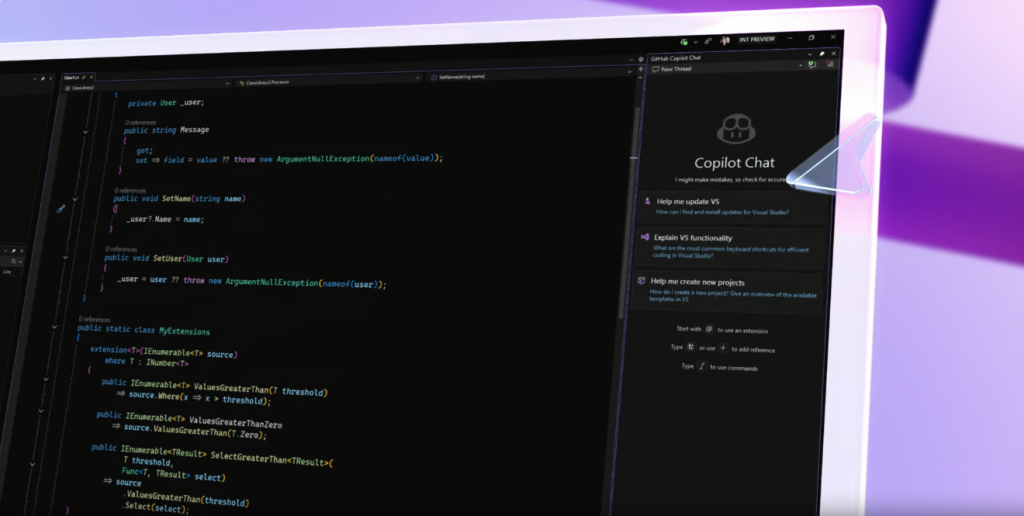Click the / commands hint icon

(701, 367)
